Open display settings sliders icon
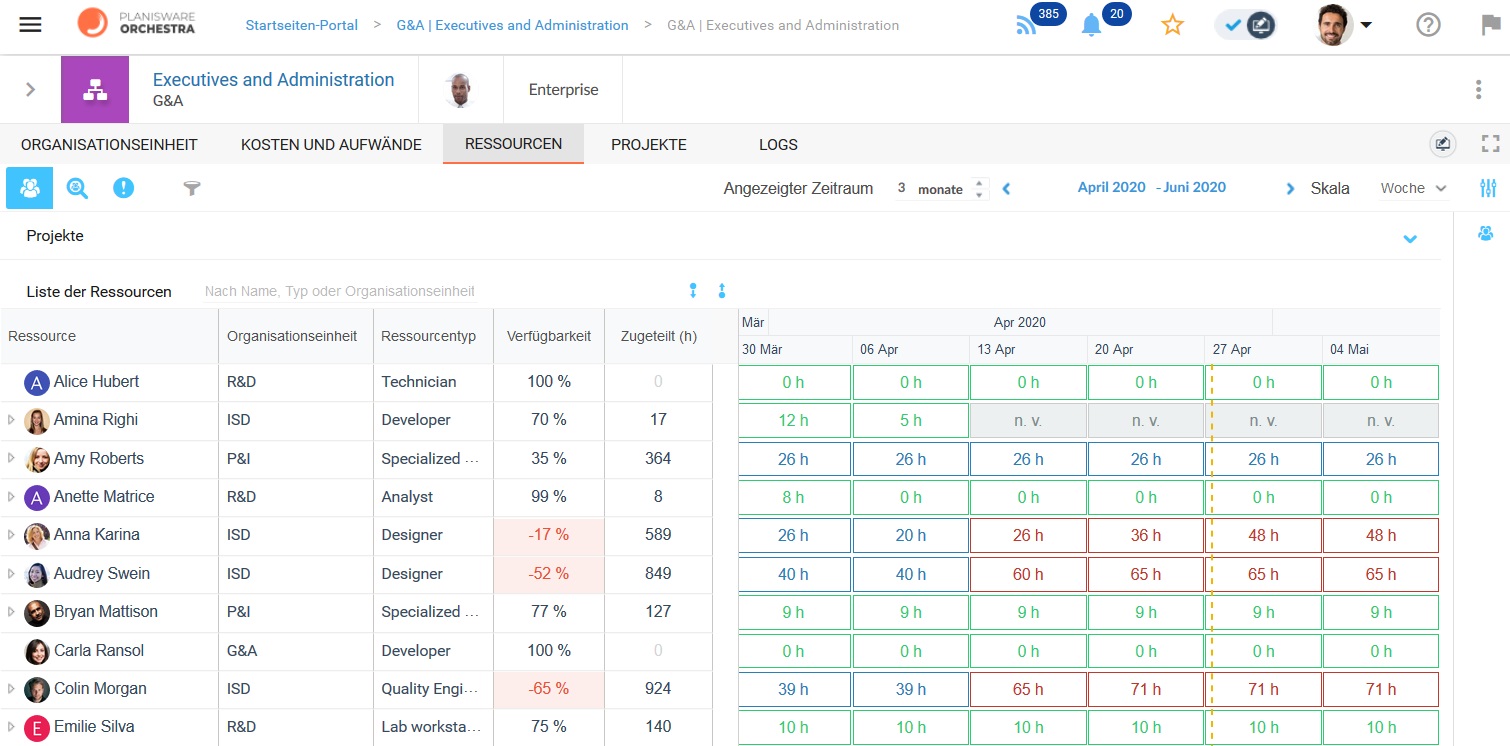The image size is (1510, 746). point(1488,188)
